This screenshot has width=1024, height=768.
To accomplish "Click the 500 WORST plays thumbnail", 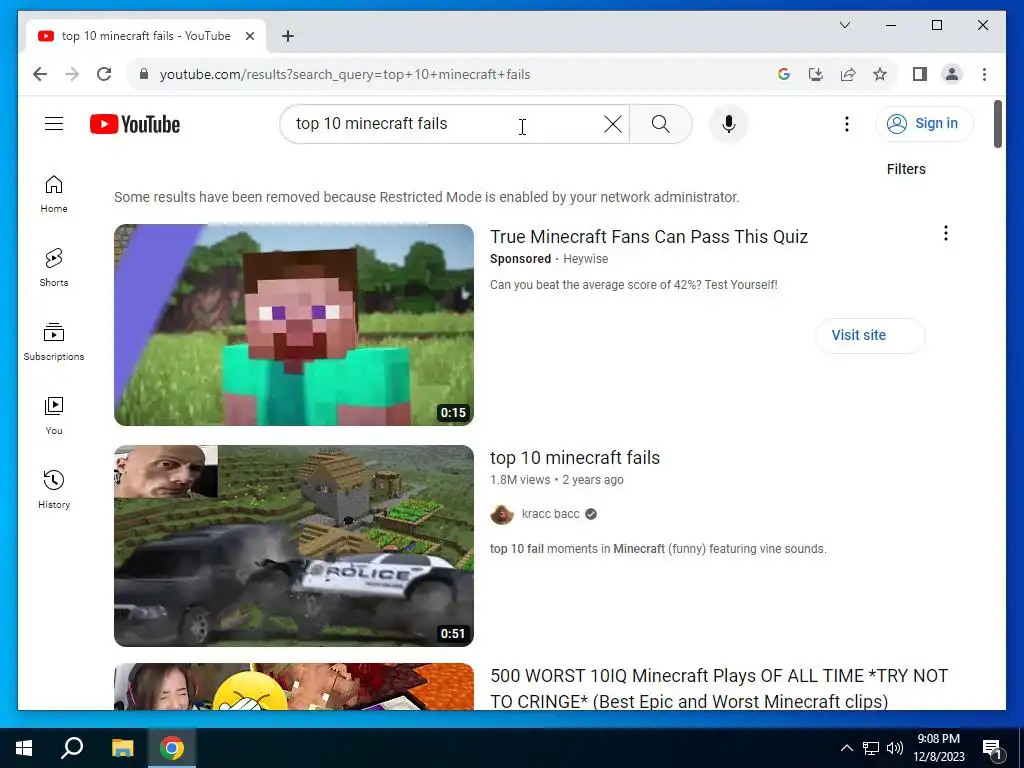I will click(294, 686).
